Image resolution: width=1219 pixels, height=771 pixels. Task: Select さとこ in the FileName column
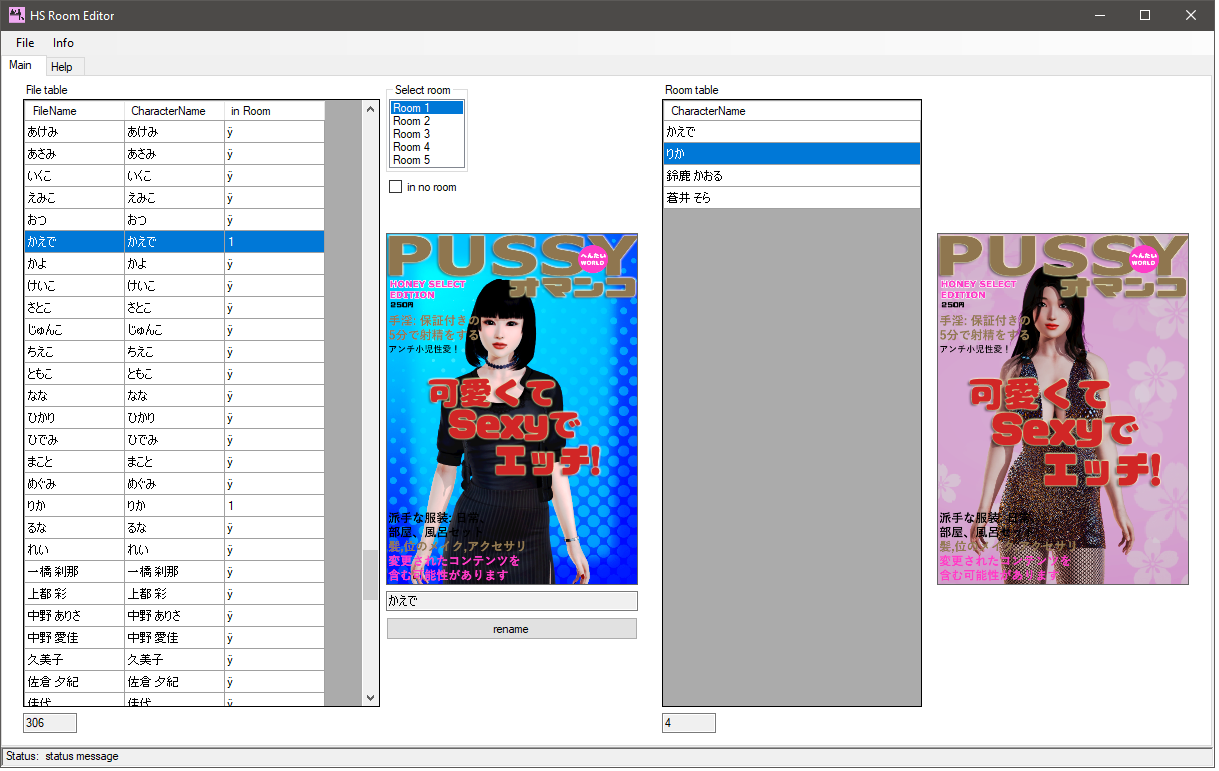click(x=75, y=308)
